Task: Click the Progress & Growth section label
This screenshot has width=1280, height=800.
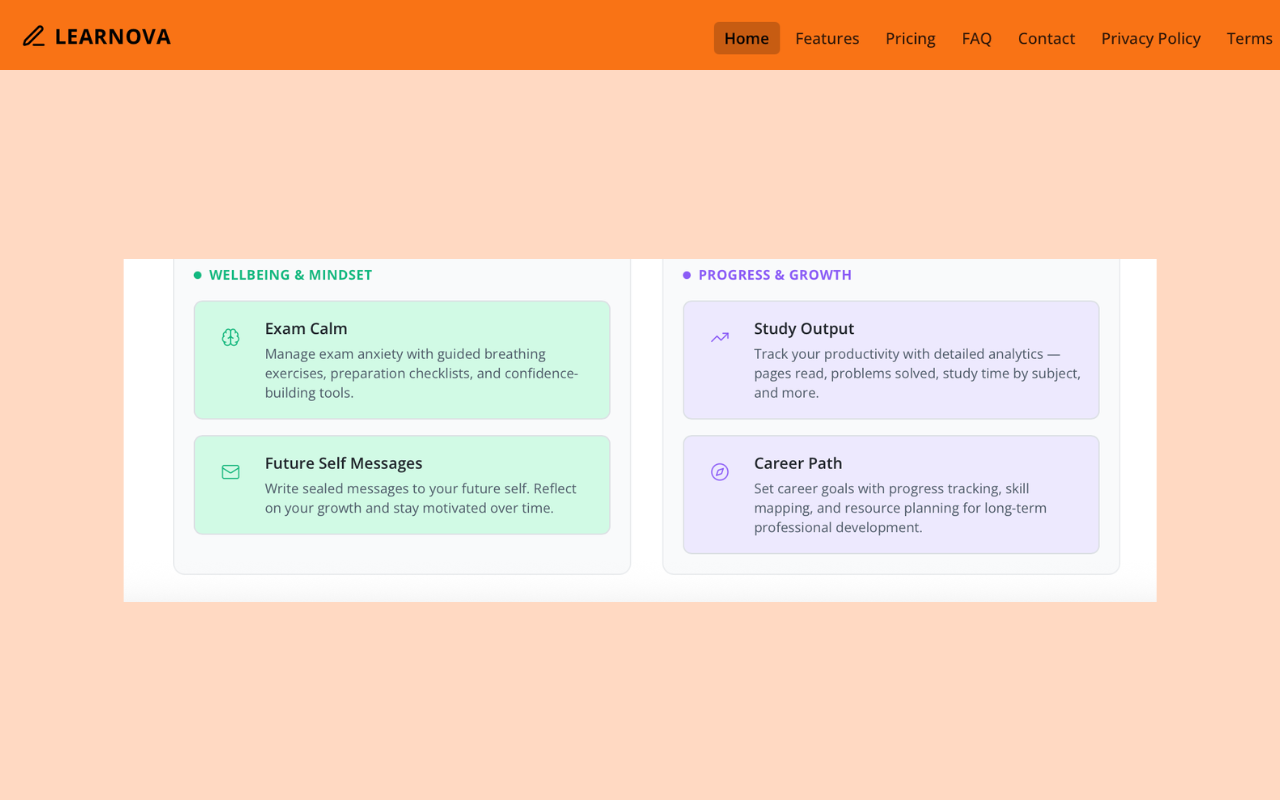Action: tap(775, 275)
